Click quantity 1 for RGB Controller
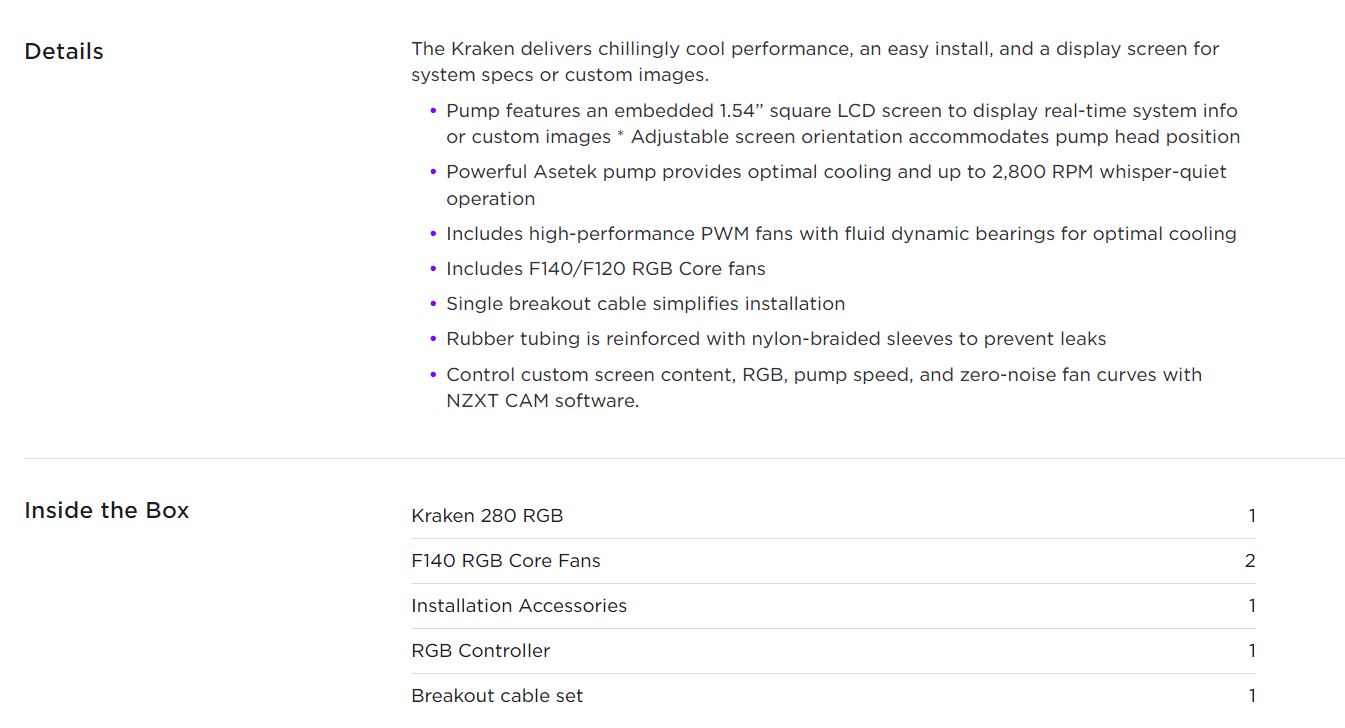Screen dimensions: 1345x728 coord(1251,651)
